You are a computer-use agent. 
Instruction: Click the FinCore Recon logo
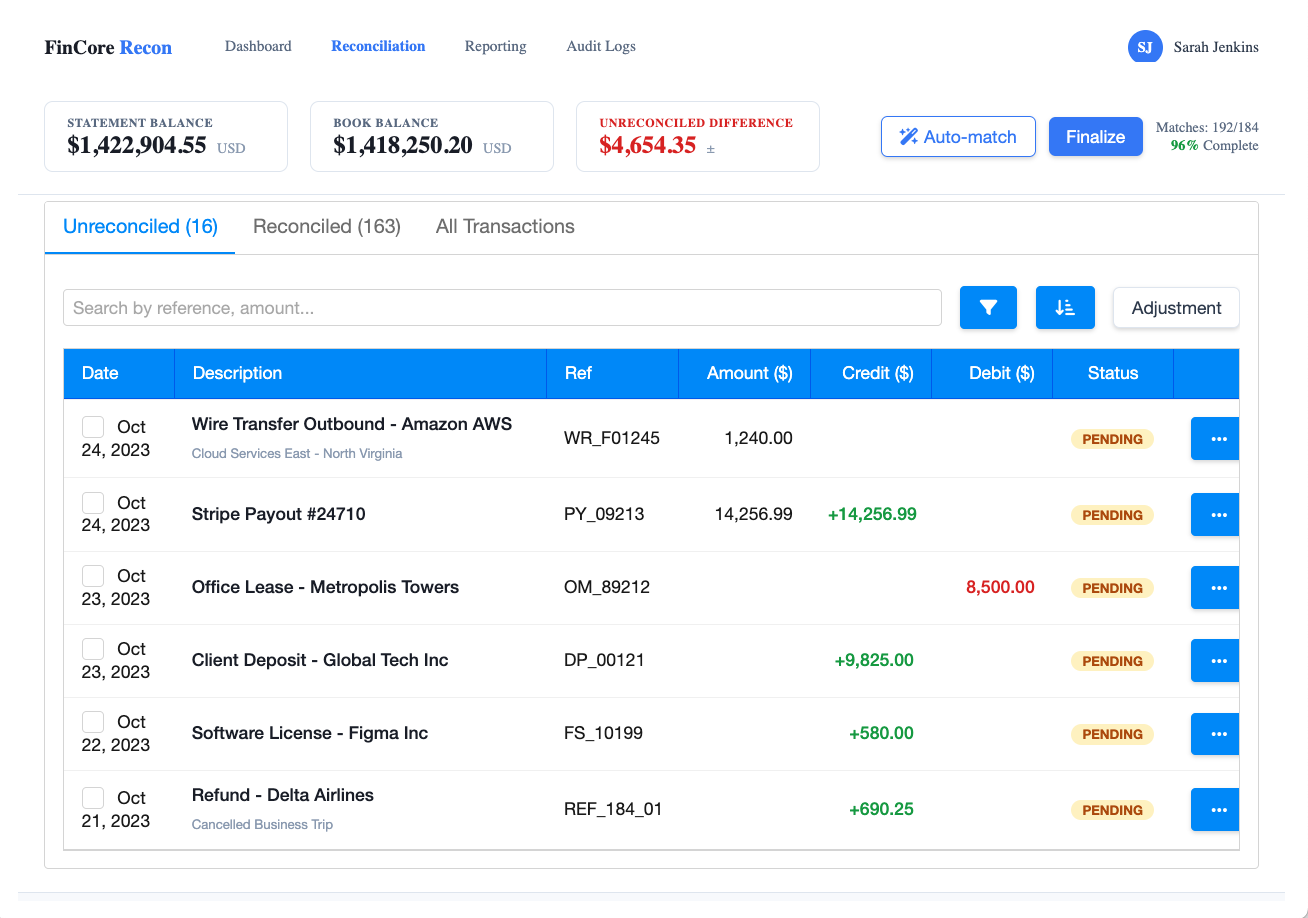[107, 46]
